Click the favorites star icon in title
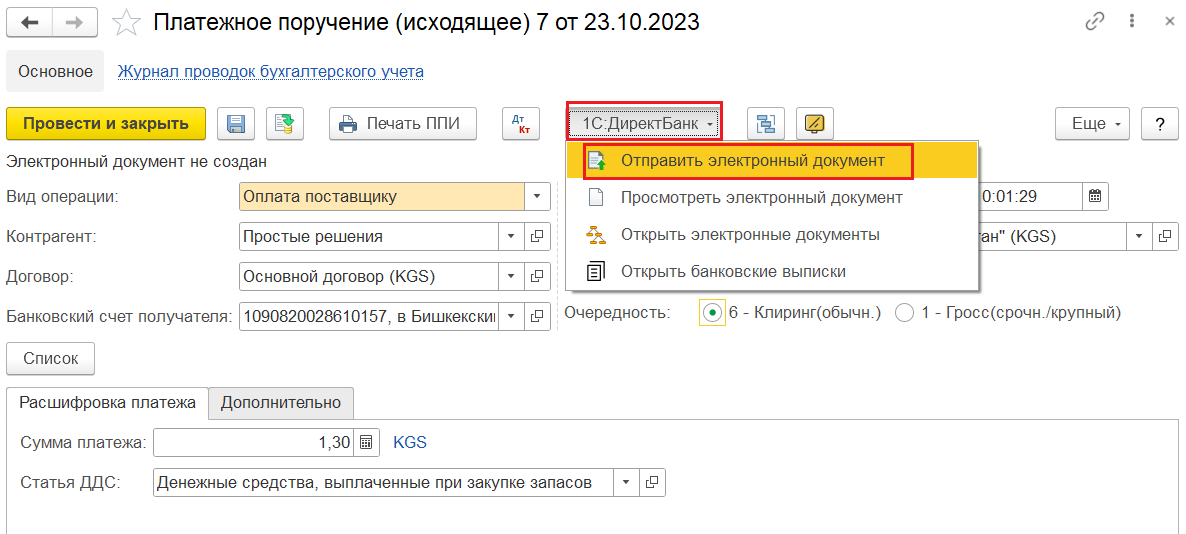 coord(126,22)
